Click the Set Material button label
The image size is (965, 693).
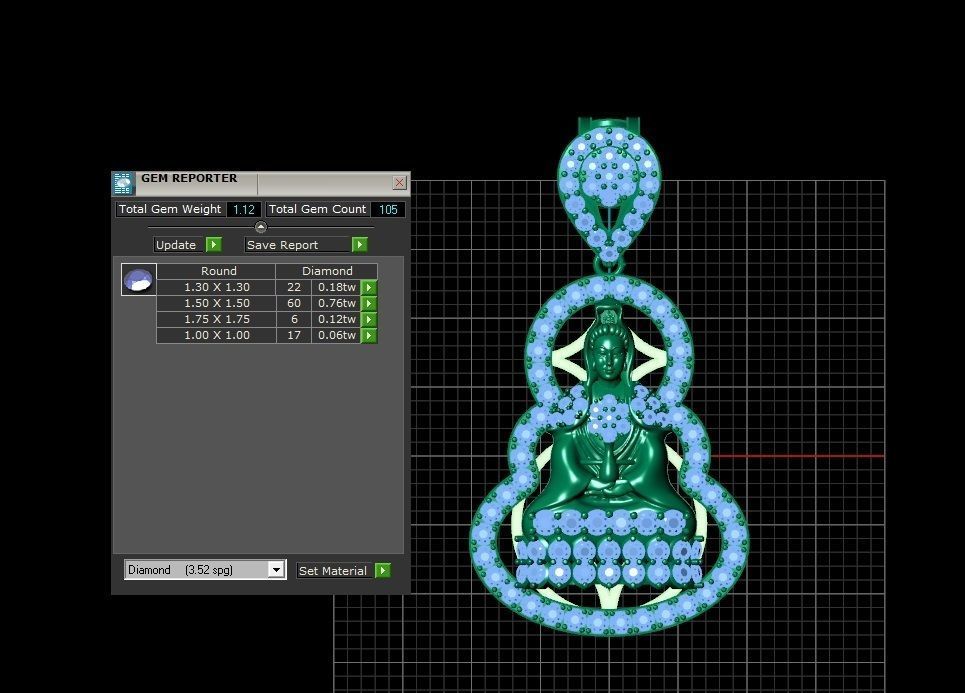coord(333,571)
